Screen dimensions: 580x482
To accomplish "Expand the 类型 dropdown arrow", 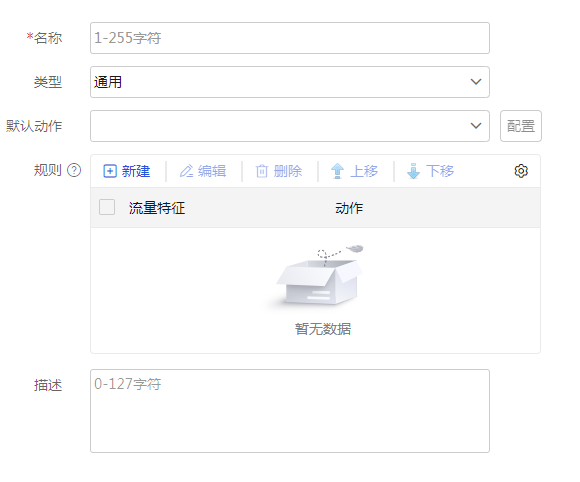I will click(x=476, y=82).
